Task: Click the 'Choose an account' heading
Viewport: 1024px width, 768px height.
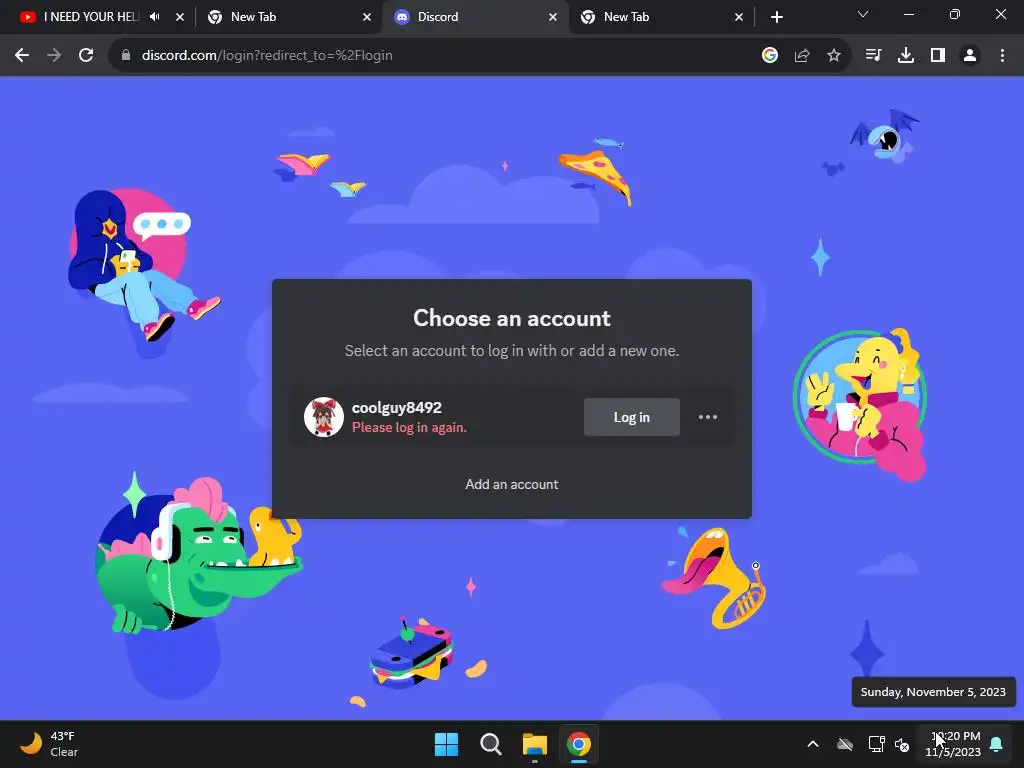Action: [511, 318]
